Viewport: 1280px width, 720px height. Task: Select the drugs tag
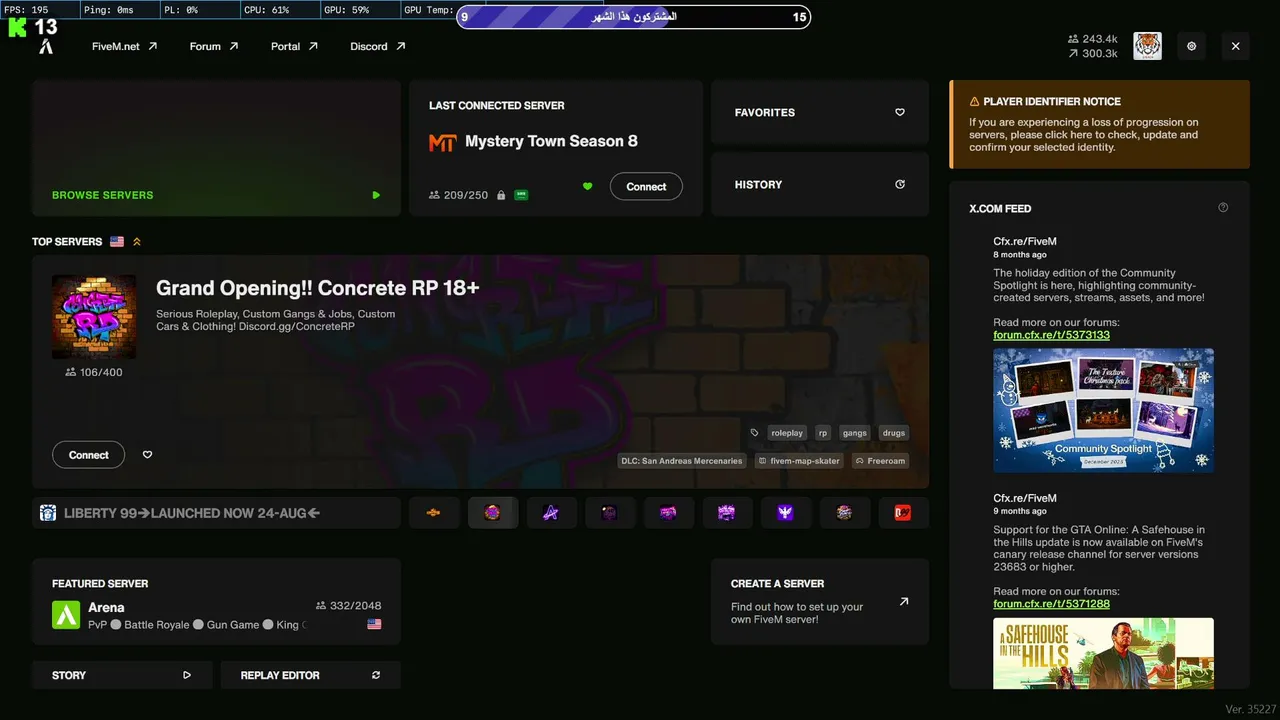(x=893, y=433)
